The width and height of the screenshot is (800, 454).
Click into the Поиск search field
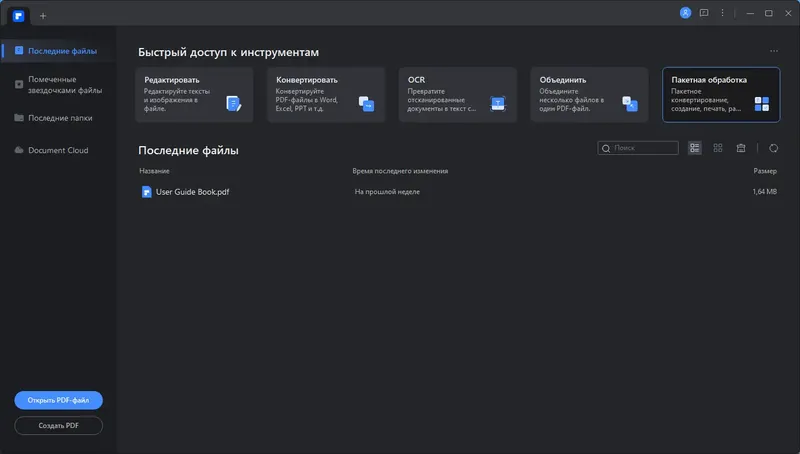pyautogui.click(x=642, y=148)
